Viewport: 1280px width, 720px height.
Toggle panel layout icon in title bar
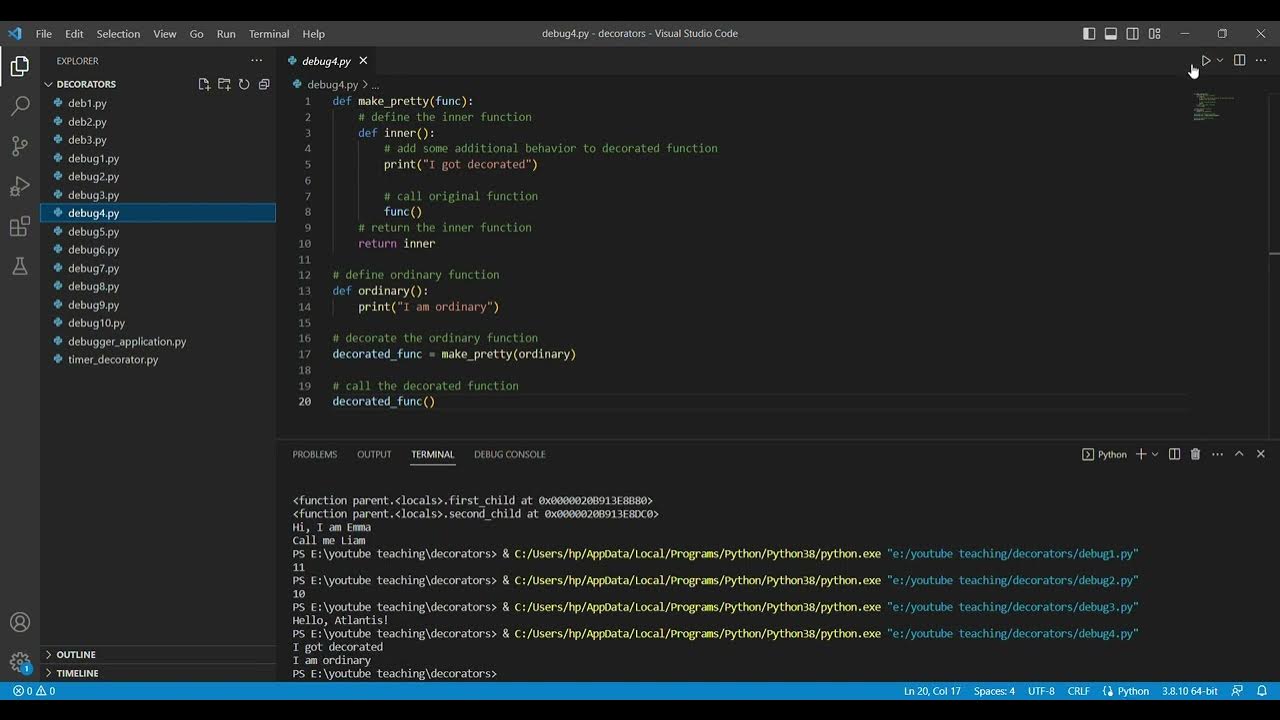(x=1111, y=33)
